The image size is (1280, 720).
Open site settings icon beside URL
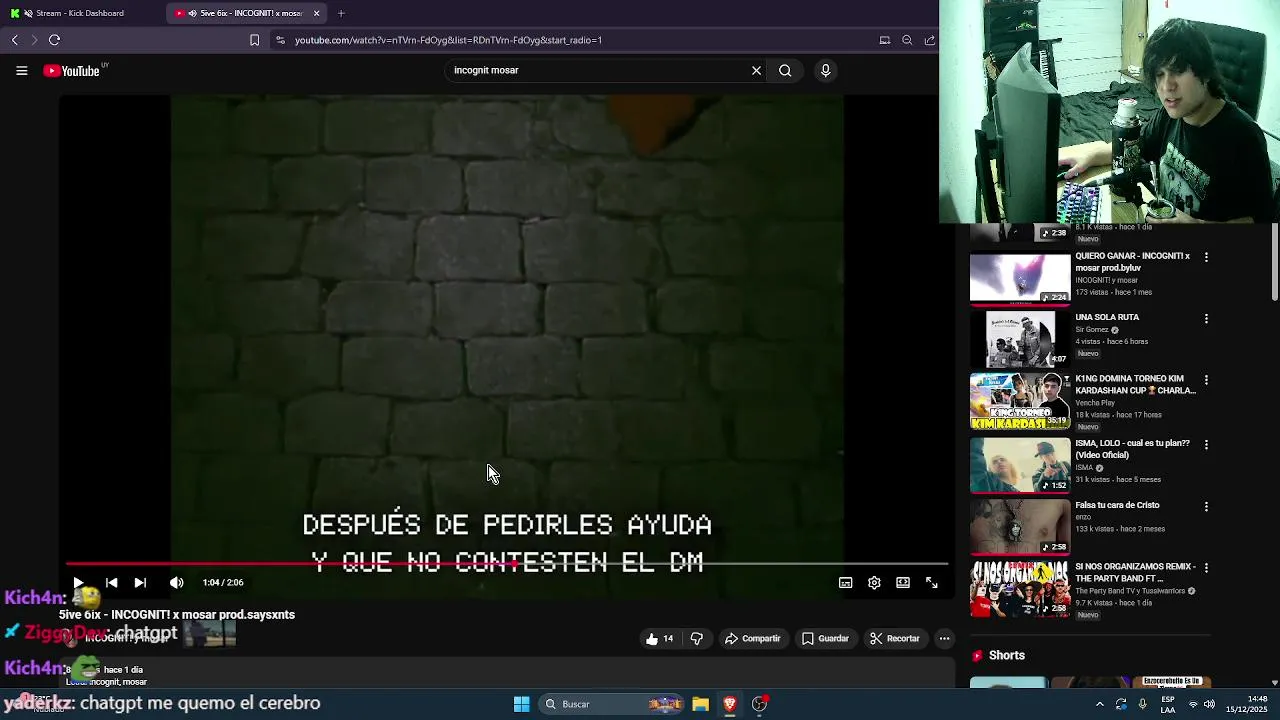[x=280, y=40]
